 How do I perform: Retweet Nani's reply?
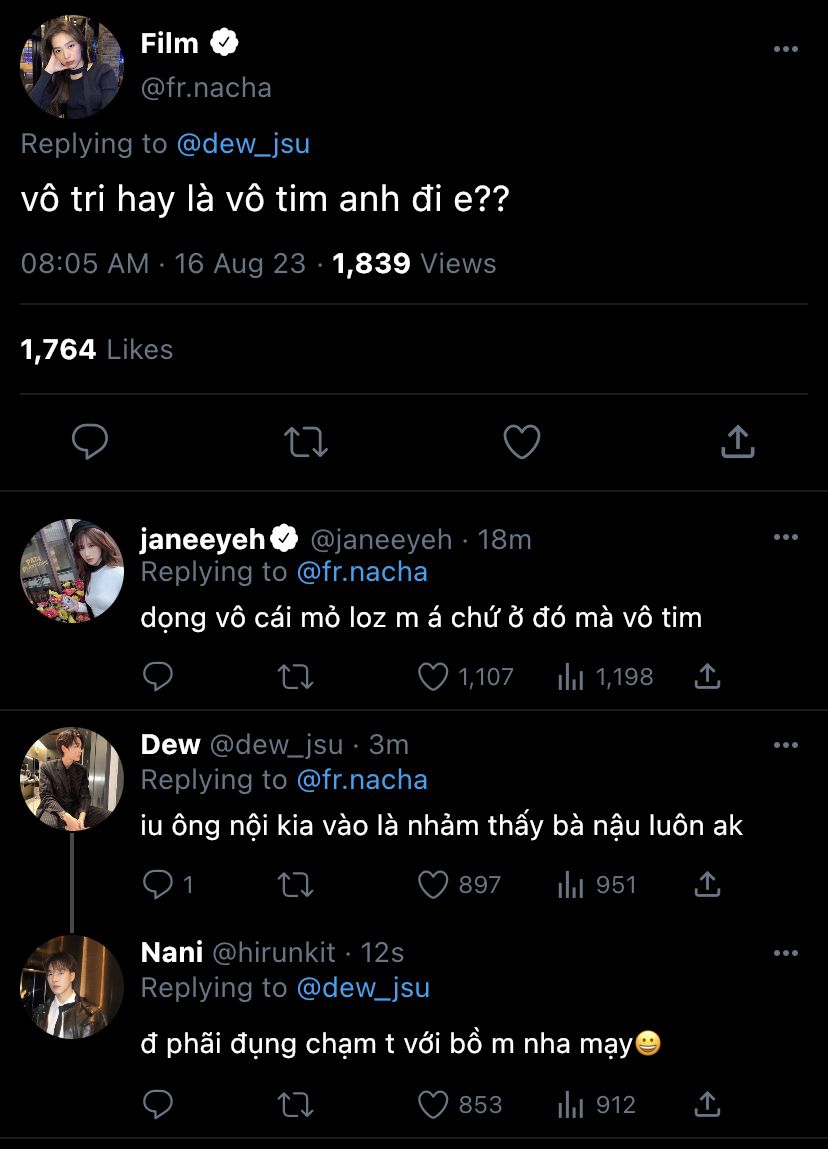click(295, 1104)
